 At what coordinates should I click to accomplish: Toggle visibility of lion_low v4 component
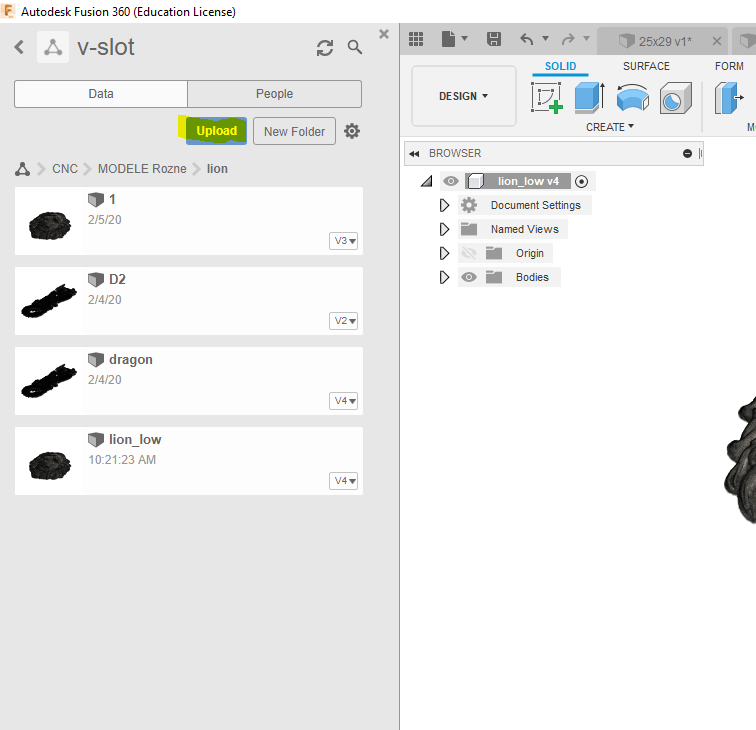coord(451,181)
